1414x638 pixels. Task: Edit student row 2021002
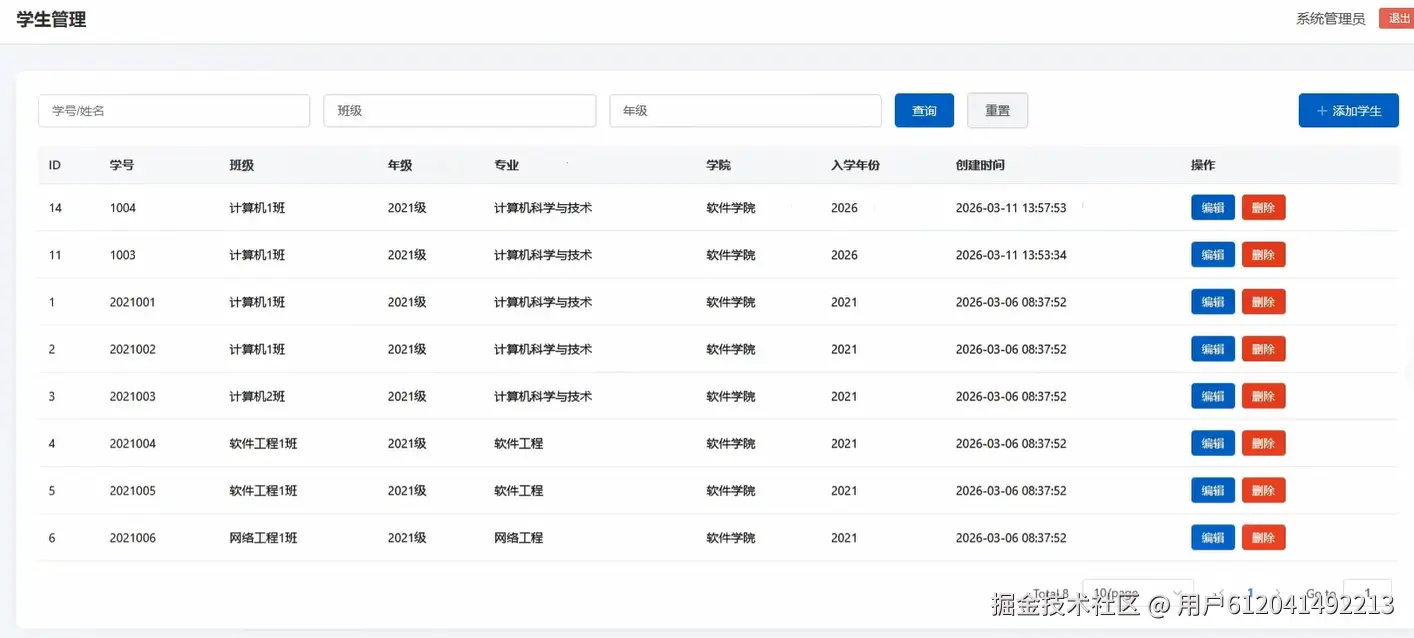click(x=1213, y=349)
